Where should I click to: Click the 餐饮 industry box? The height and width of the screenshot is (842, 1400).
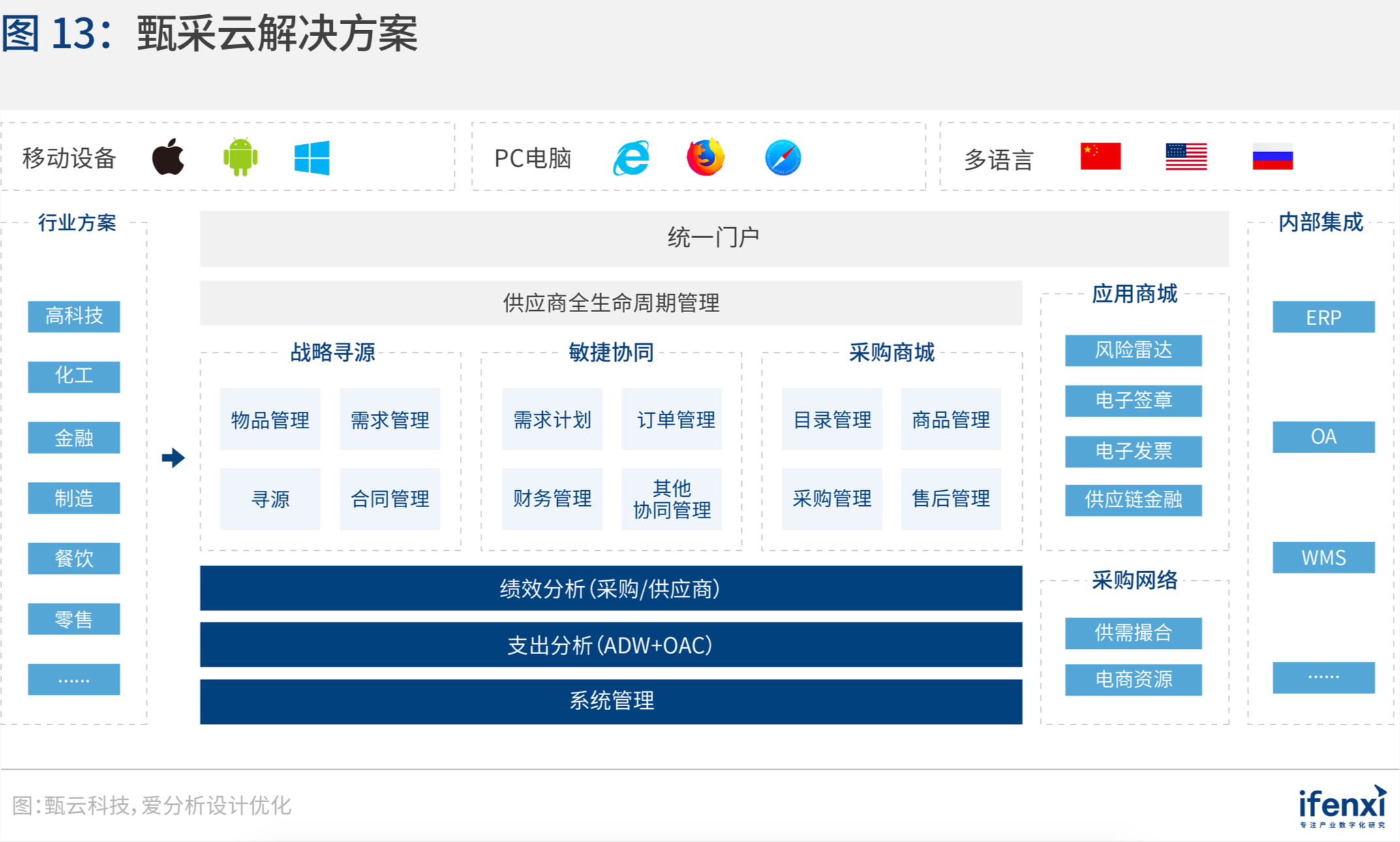click(74, 558)
